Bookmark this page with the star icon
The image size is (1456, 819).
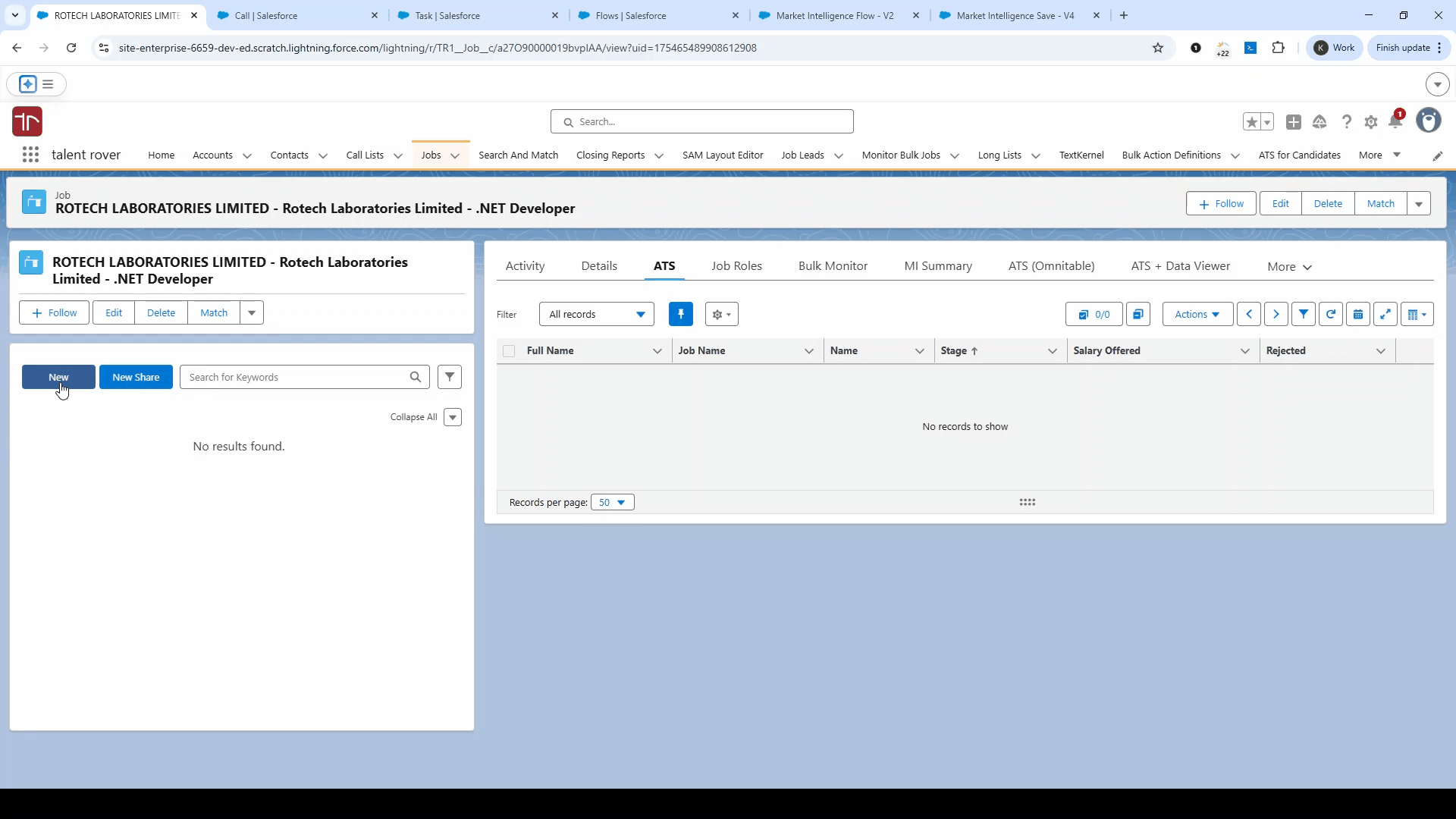1157,48
